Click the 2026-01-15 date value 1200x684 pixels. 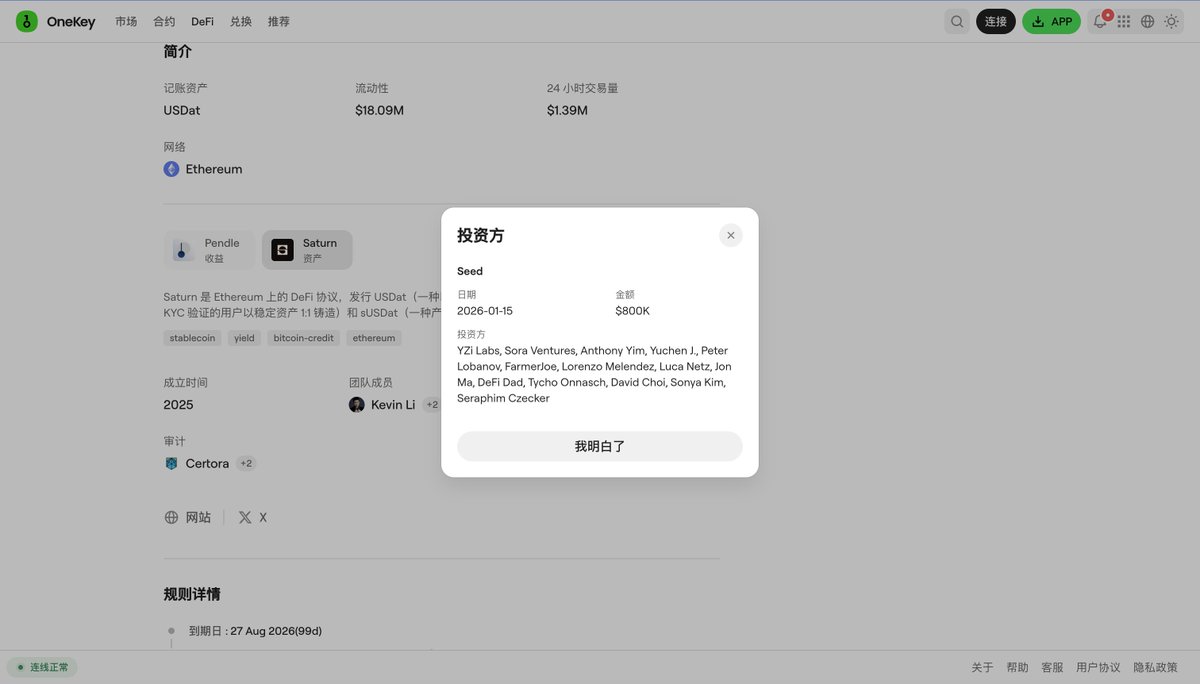pos(485,311)
